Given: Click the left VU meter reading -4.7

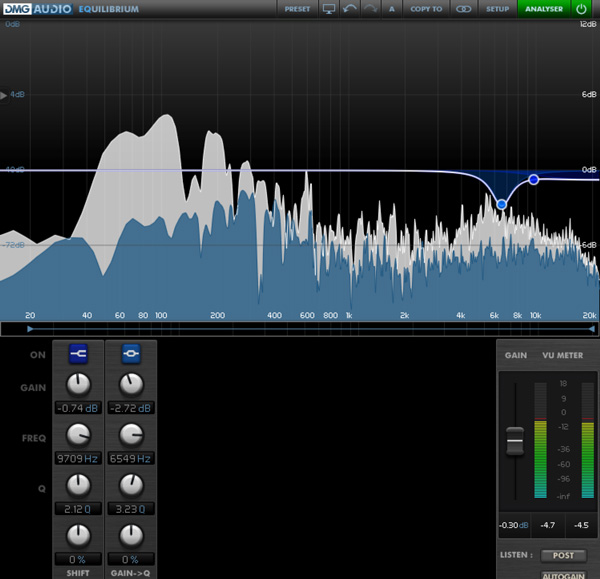Looking at the screenshot, I should [x=548, y=525].
